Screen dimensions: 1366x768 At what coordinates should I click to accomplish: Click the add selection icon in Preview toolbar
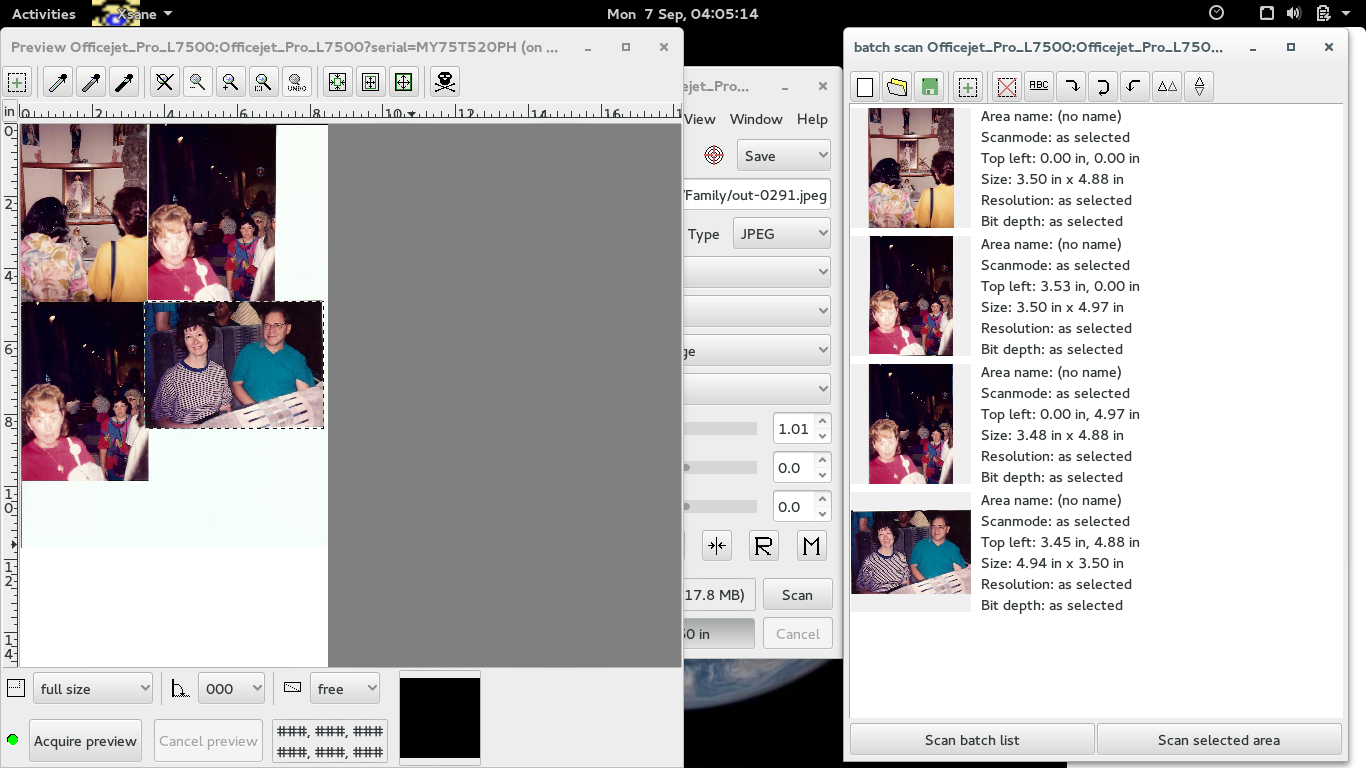[x=17, y=82]
